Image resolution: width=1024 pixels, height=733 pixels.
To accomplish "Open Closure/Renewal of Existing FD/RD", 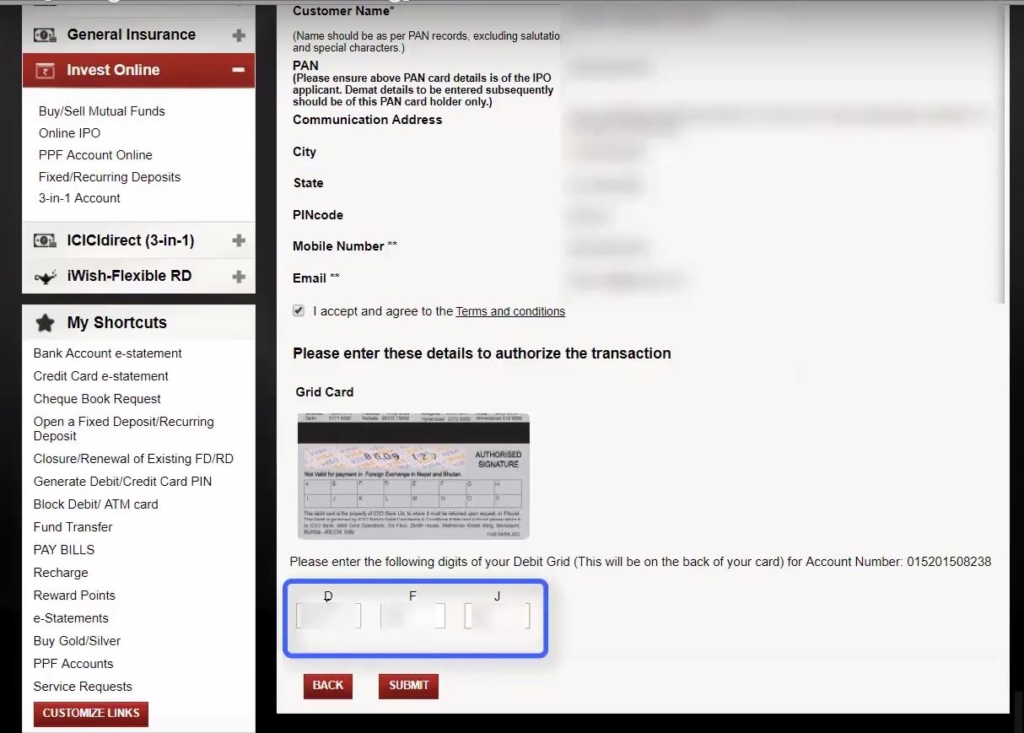I will pyautogui.click(x=133, y=459).
